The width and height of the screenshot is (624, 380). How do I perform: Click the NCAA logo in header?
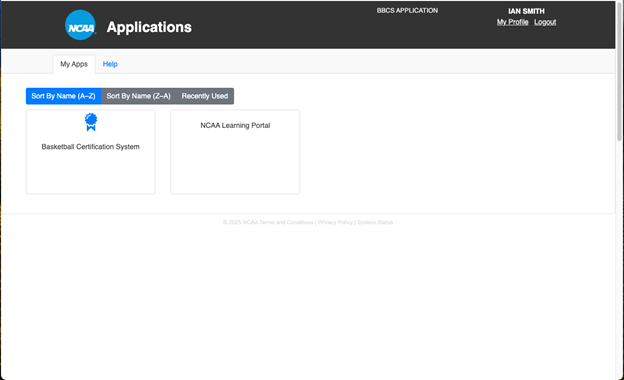click(x=80, y=25)
